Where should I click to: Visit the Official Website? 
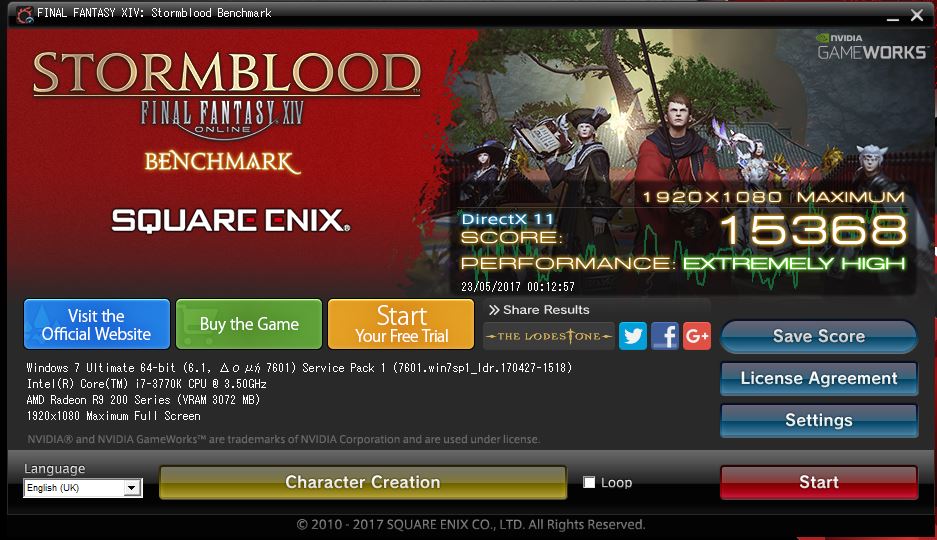[x=97, y=324]
